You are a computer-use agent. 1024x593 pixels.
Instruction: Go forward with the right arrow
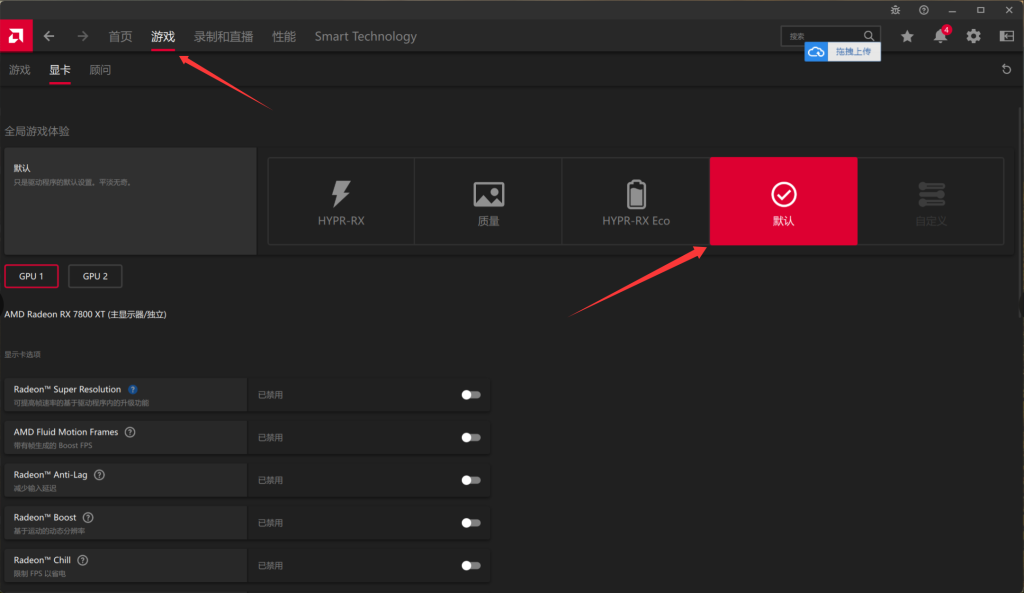point(82,36)
